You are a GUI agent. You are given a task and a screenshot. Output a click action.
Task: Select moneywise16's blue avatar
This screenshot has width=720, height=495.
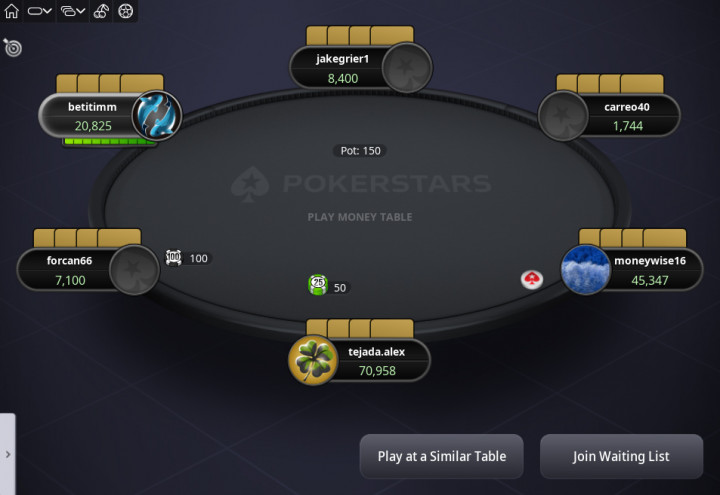click(x=586, y=270)
